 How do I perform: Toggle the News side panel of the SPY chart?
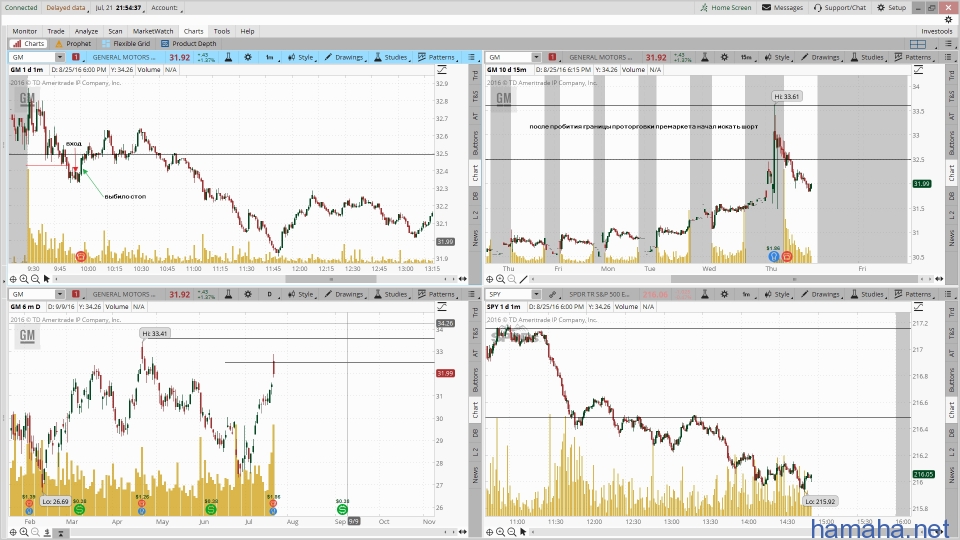[x=951, y=475]
